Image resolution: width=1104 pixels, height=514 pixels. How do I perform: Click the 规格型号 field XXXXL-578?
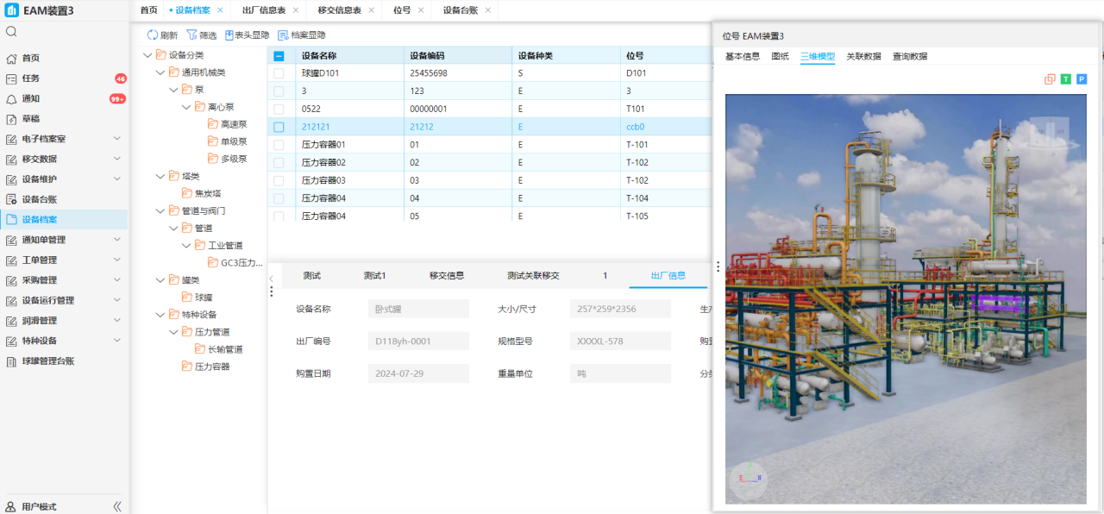coord(620,341)
